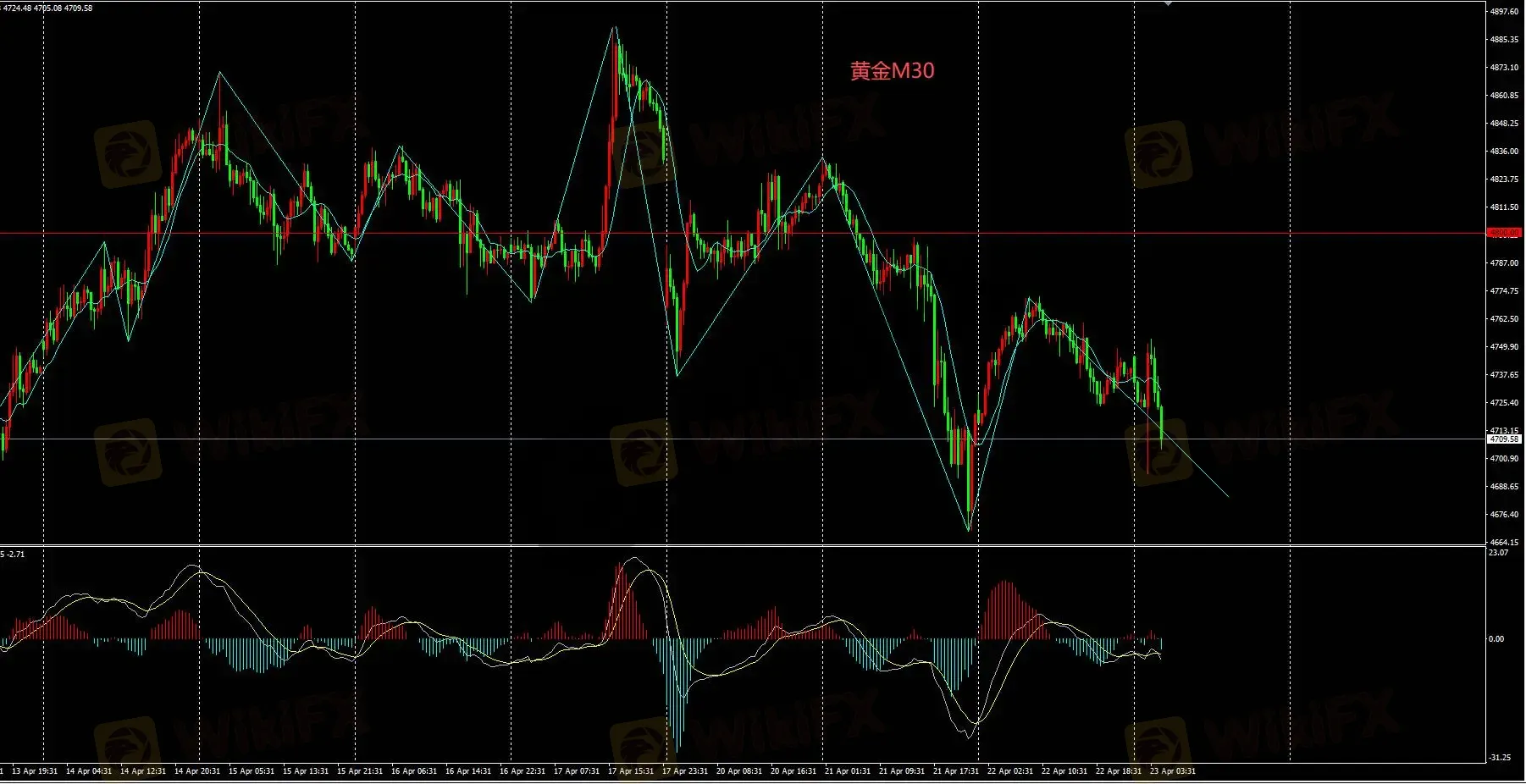Click the 20 Apr 08:31 time label

(739, 771)
